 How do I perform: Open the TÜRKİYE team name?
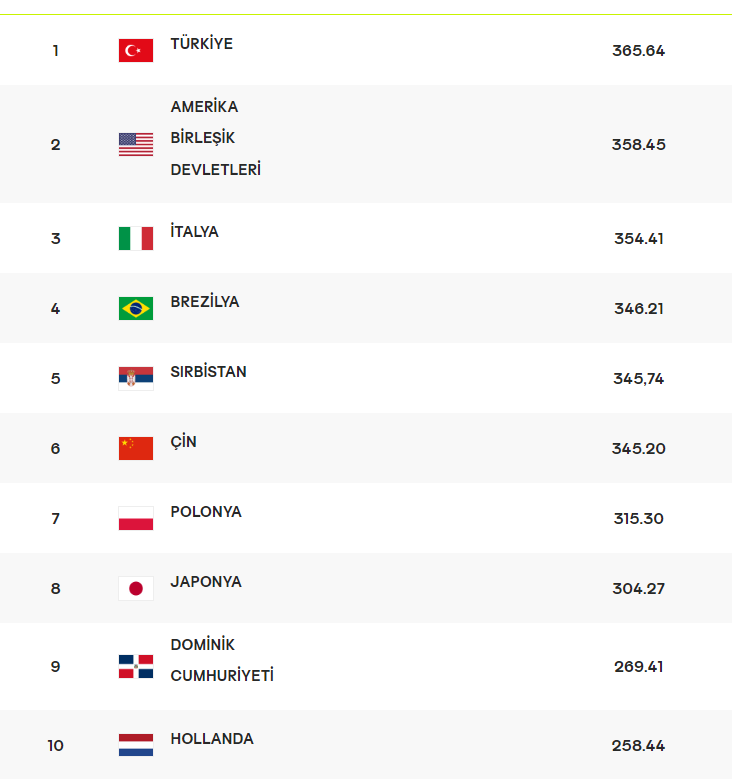click(x=202, y=44)
